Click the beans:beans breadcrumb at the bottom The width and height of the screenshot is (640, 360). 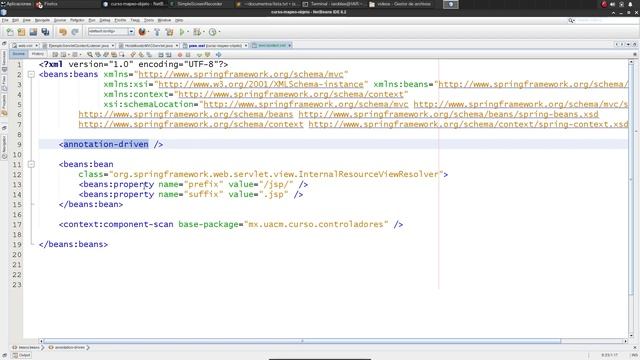click(x=27, y=347)
